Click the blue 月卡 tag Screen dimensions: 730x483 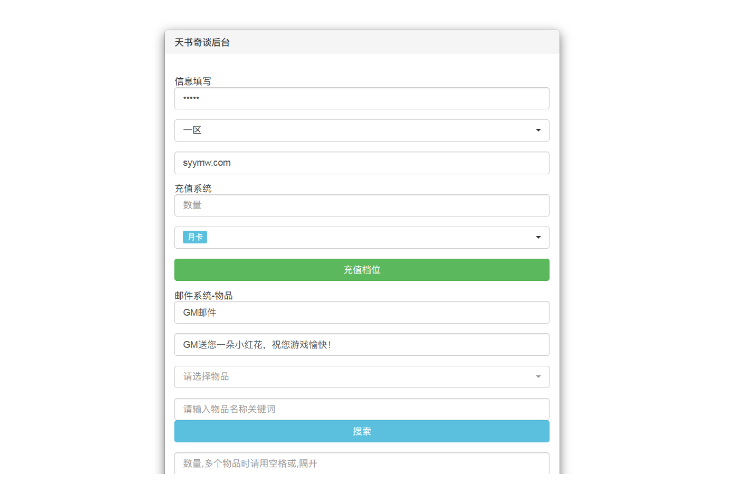pyautogui.click(x=194, y=237)
